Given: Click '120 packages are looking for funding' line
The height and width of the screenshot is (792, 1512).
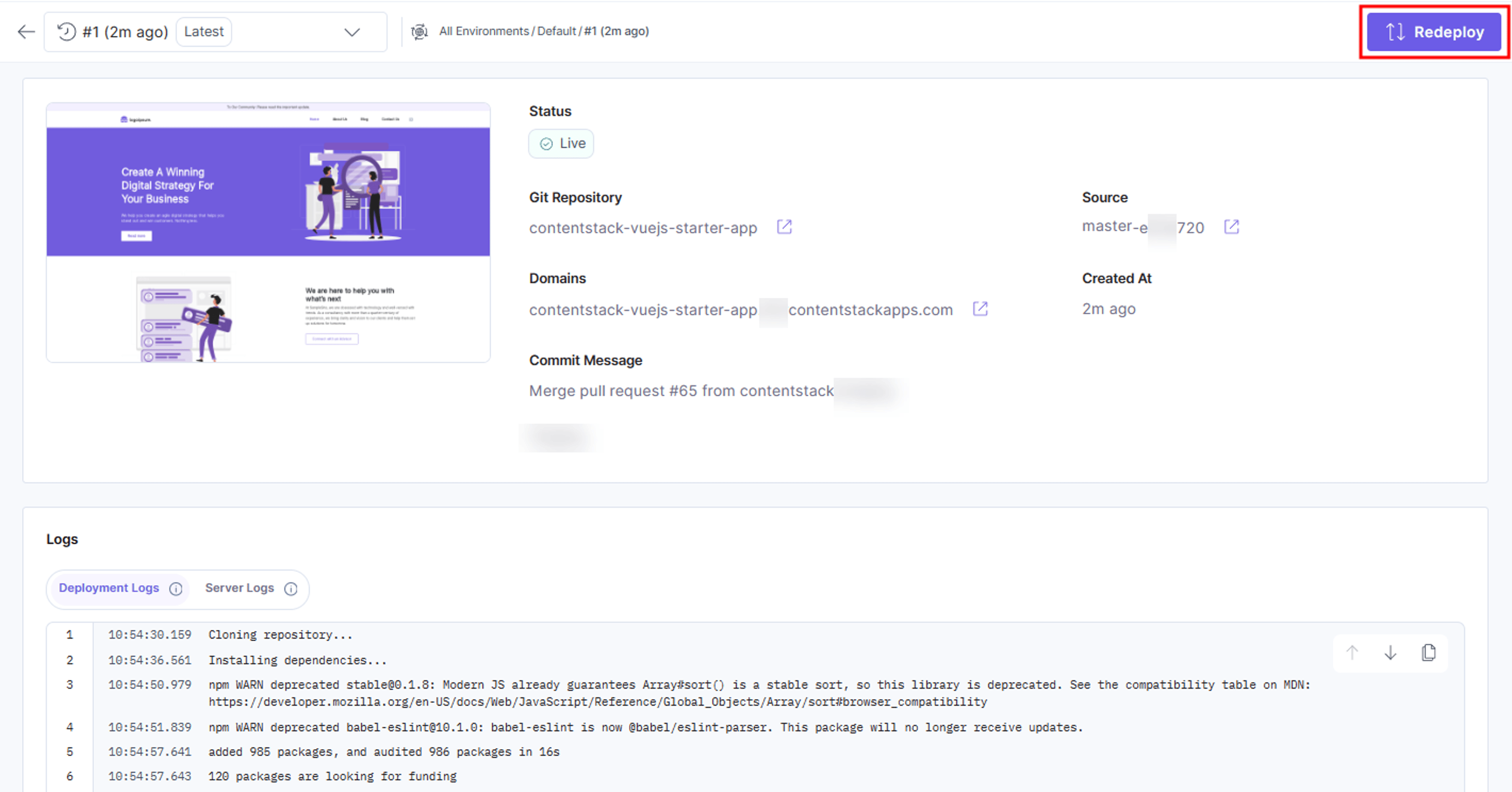Looking at the screenshot, I should (332, 776).
